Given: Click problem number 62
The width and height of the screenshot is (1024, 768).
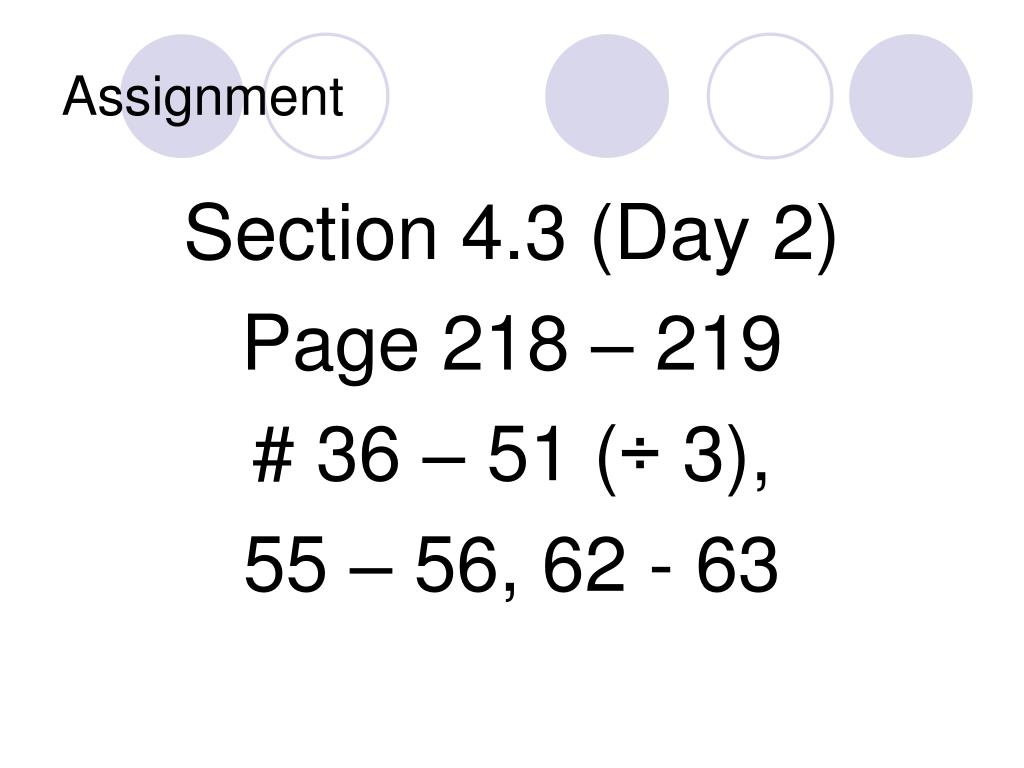Looking at the screenshot, I should point(584,564).
